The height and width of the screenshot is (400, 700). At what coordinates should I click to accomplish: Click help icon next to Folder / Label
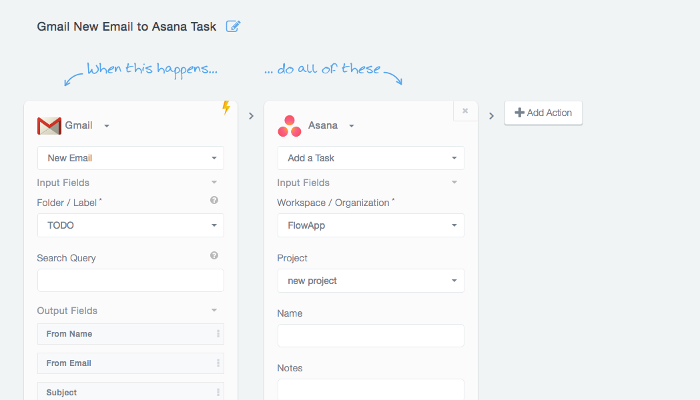point(214,201)
